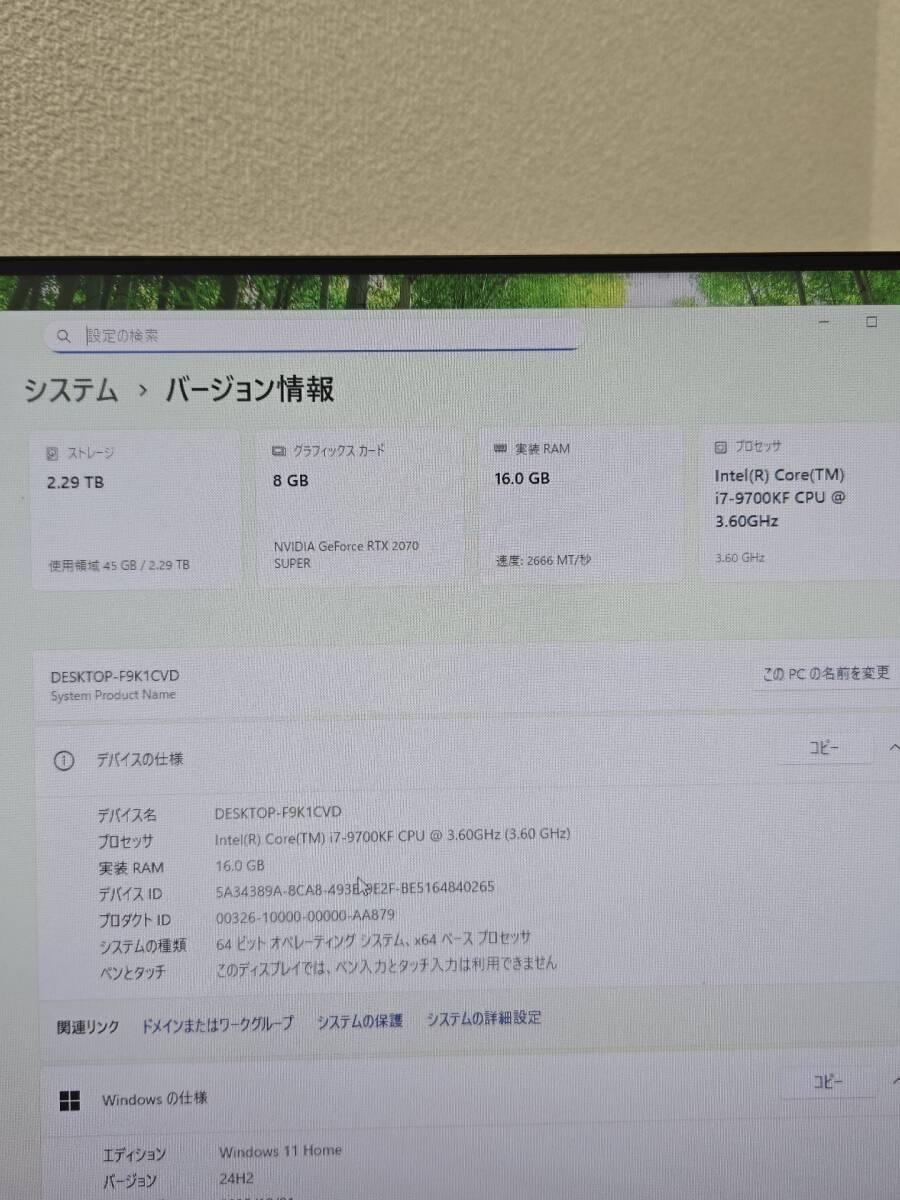Open the 実装 RAM card
Screen dimensions: 900x1200
tap(581, 506)
